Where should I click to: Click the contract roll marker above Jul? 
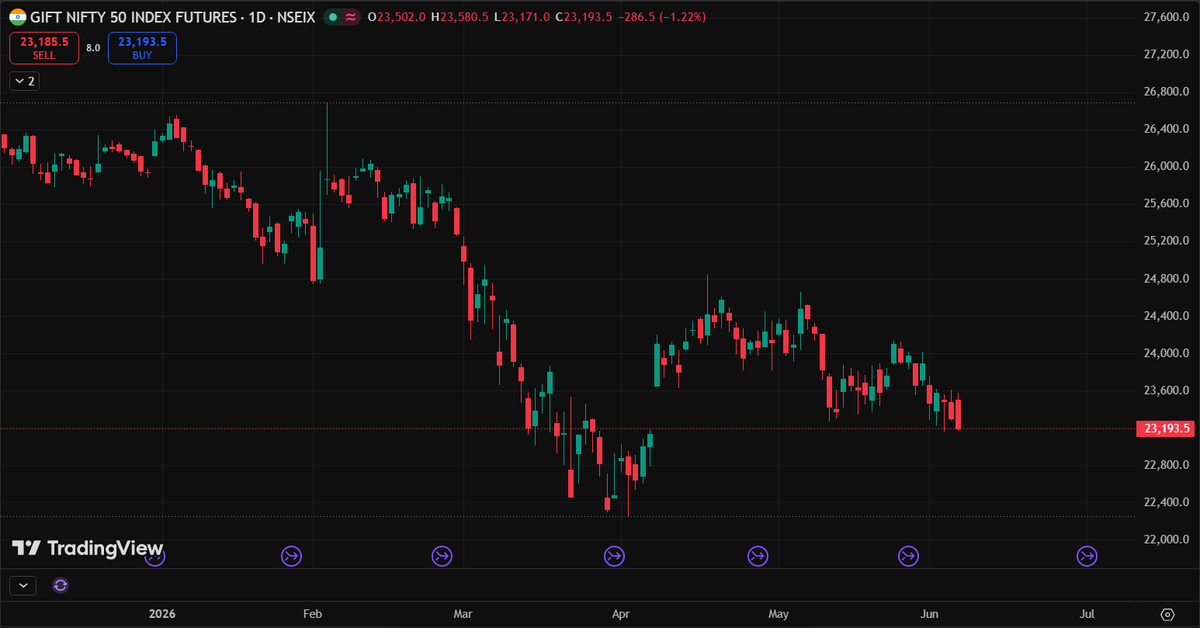[1087, 555]
